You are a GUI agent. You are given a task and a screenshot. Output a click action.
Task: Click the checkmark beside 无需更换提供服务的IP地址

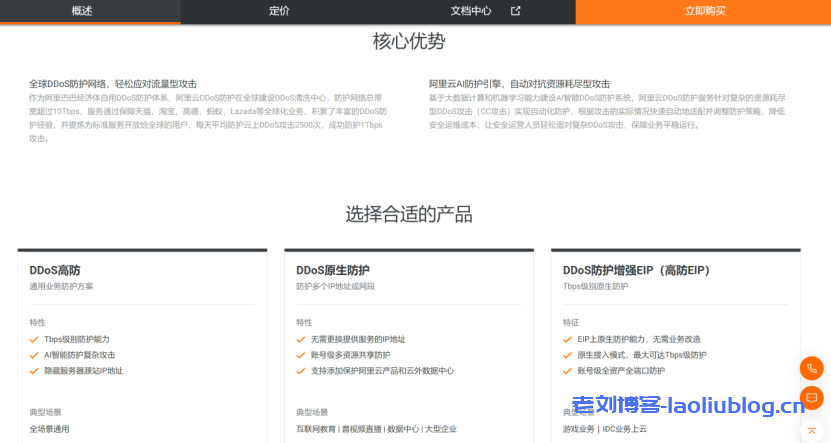(x=300, y=340)
